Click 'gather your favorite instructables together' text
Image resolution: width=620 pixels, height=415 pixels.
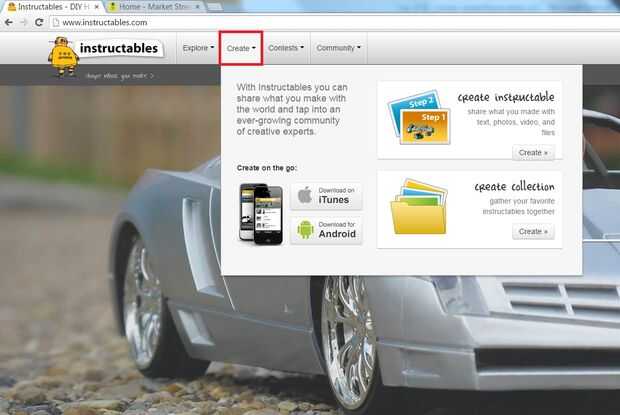[518, 206]
